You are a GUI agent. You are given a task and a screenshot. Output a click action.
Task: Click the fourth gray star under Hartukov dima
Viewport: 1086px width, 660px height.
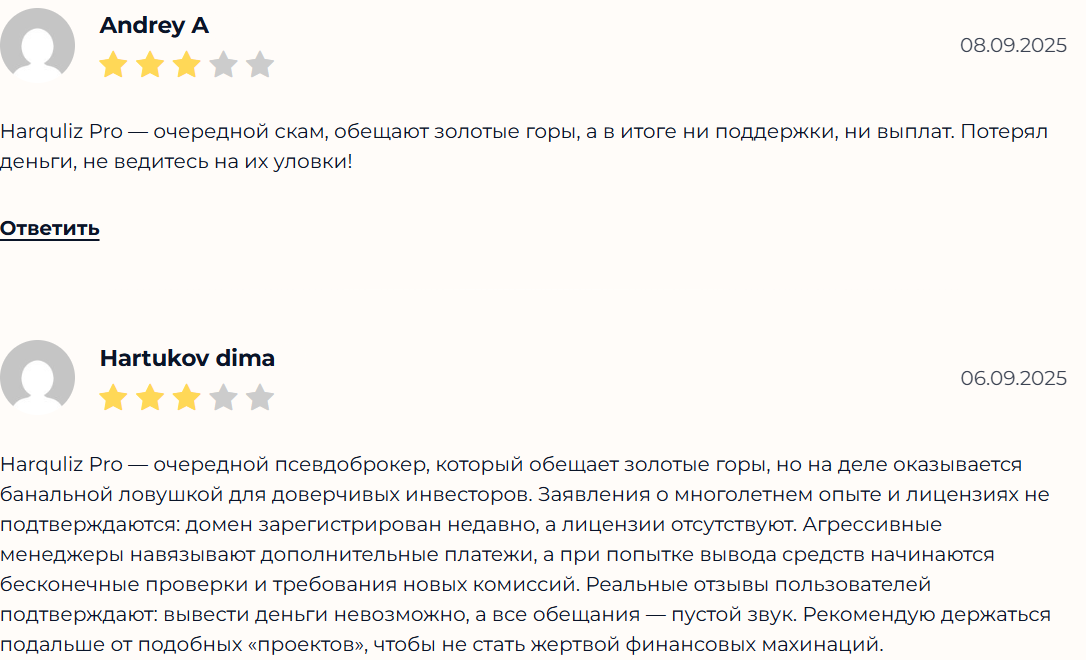[223, 396]
